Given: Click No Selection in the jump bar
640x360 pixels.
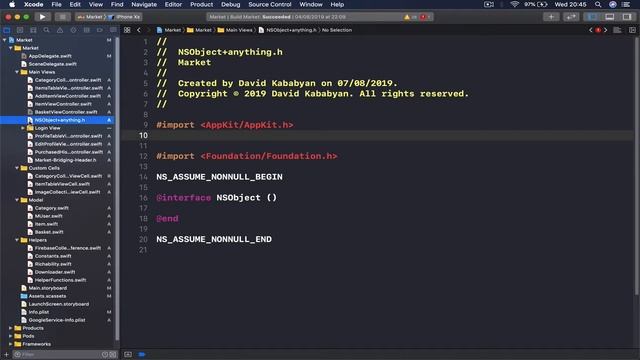Looking at the screenshot, I should tap(337, 30).
